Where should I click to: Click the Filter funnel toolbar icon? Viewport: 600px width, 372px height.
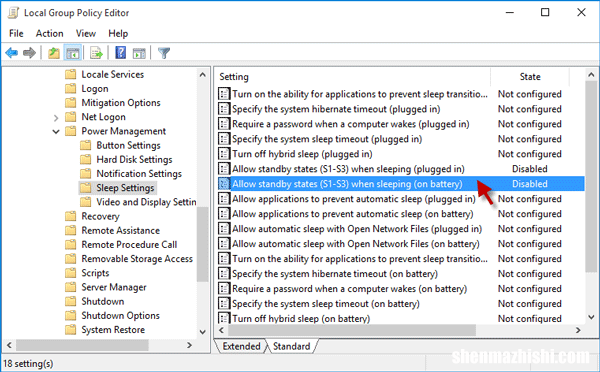click(164, 53)
